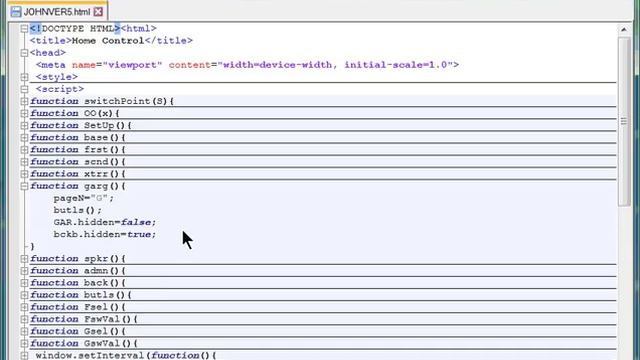Click the vertical scrollbar up arrow
The width and height of the screenshot is (640, 360).
[x=624, y=29]
